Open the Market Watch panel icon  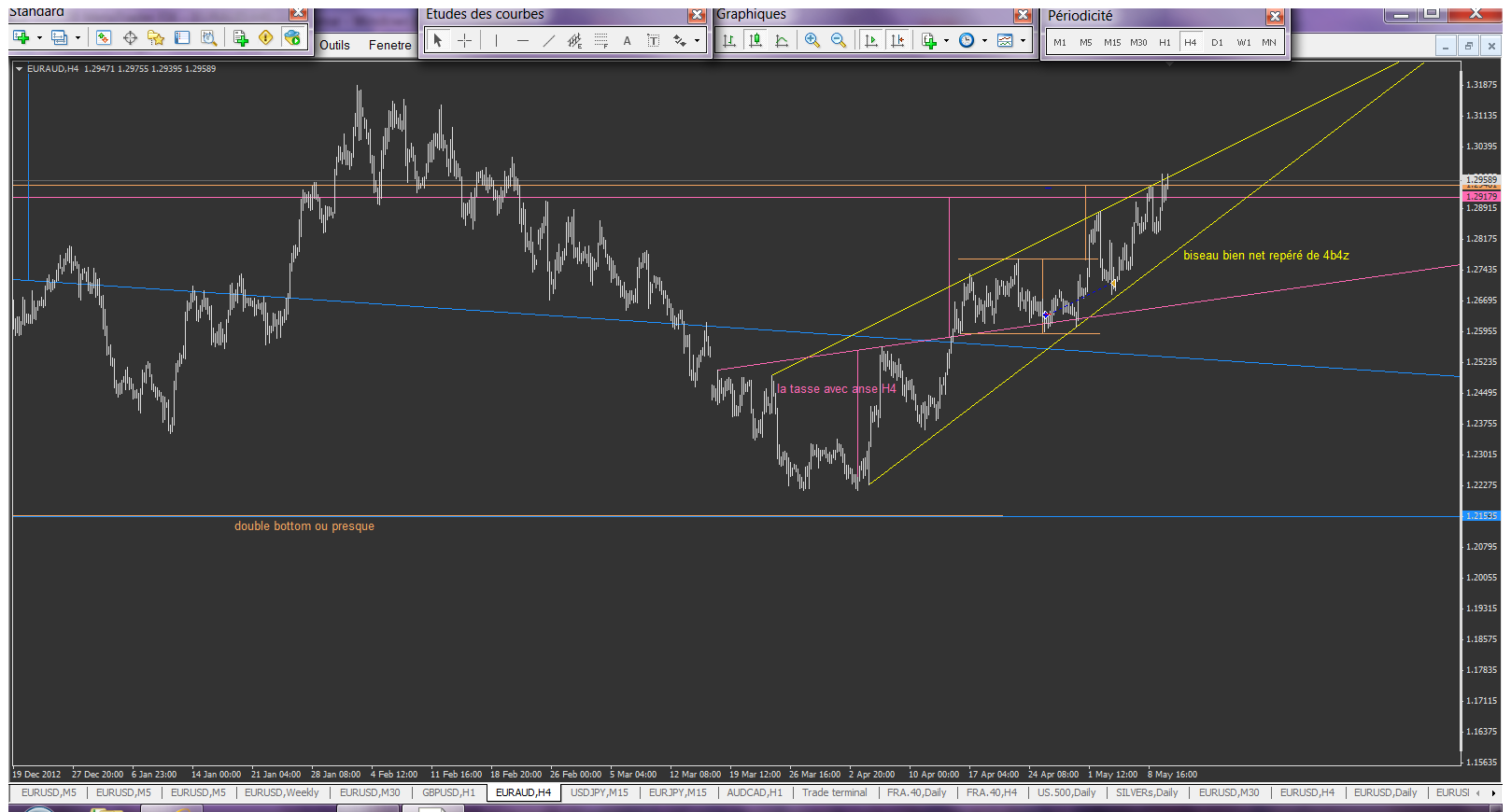click(103, 37)
